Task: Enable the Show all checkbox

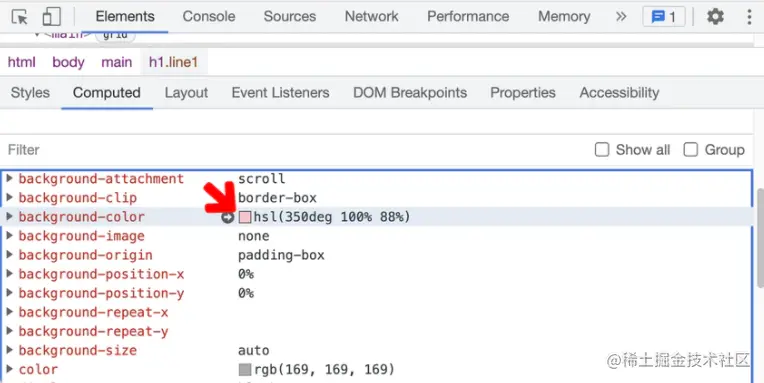Action: pos(602,150)
